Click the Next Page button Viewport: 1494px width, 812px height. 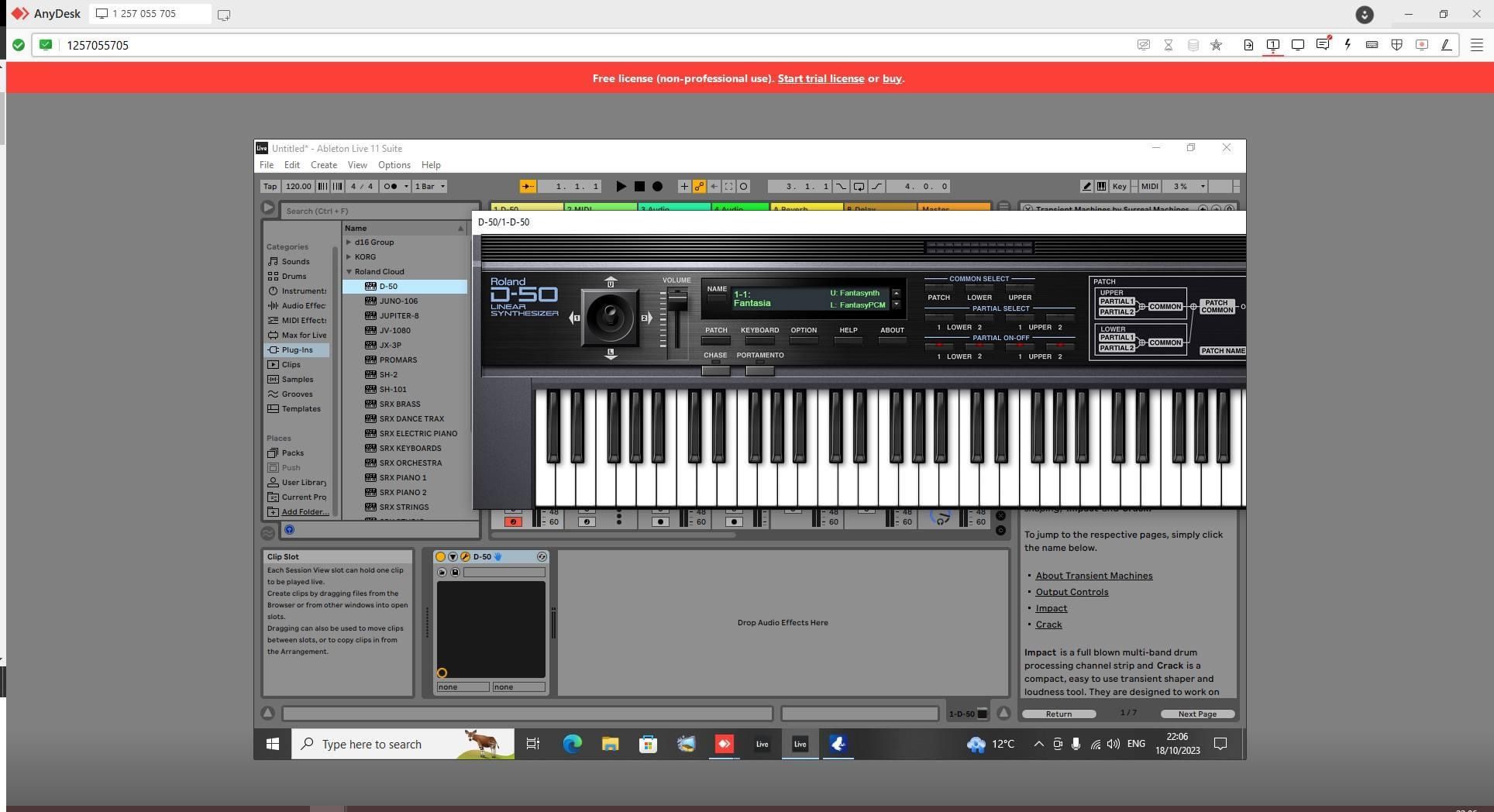[x=1196, y=714]
